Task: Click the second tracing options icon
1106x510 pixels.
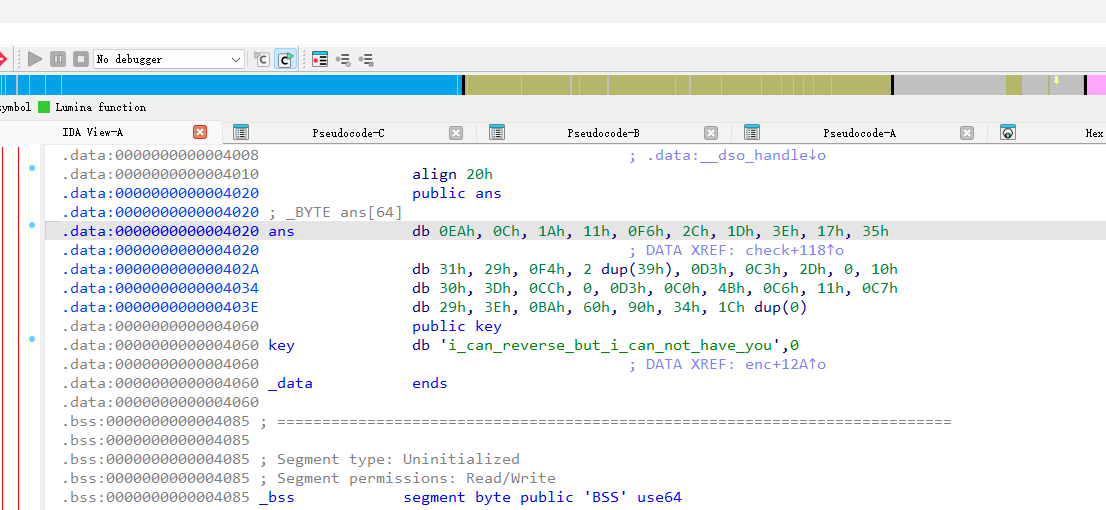Action: point(366,59)
